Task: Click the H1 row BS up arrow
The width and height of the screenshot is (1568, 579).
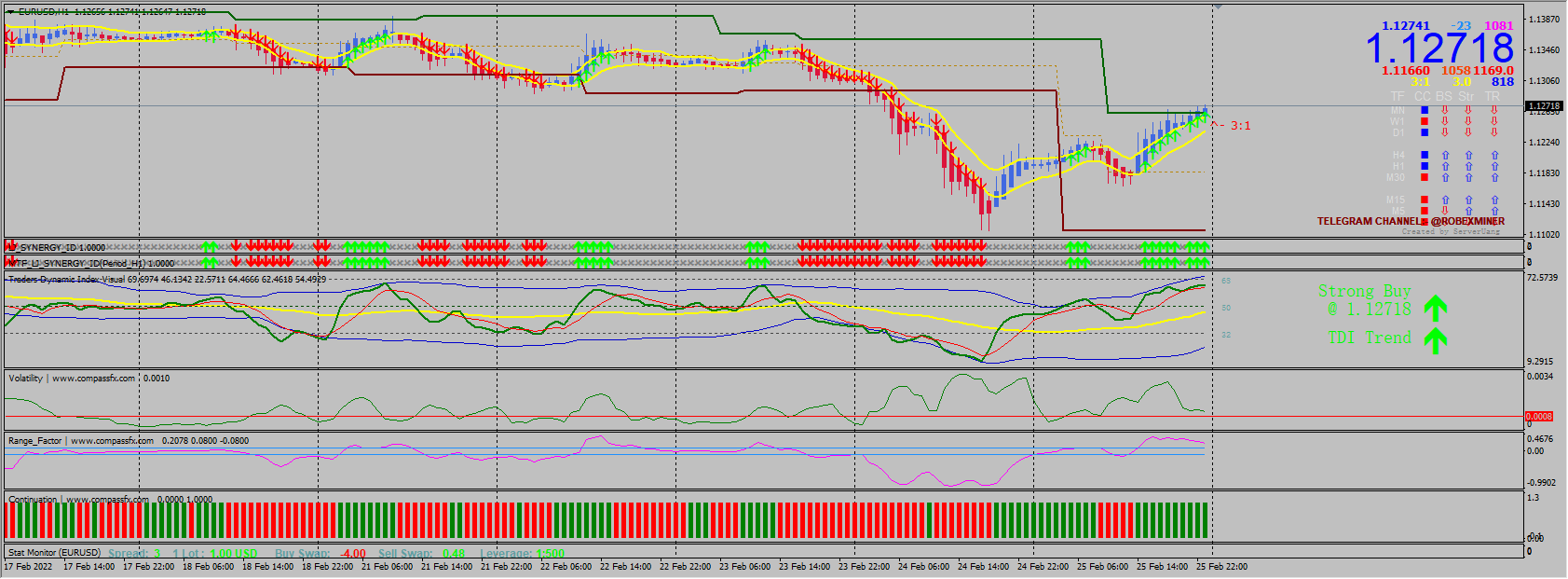Action: (1445, 166)
